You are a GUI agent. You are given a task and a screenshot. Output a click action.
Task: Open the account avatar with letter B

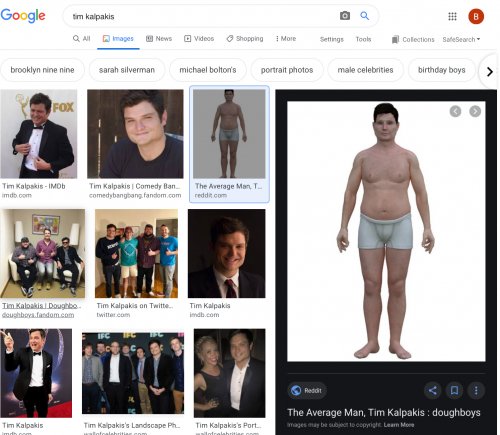pos(476,16)
